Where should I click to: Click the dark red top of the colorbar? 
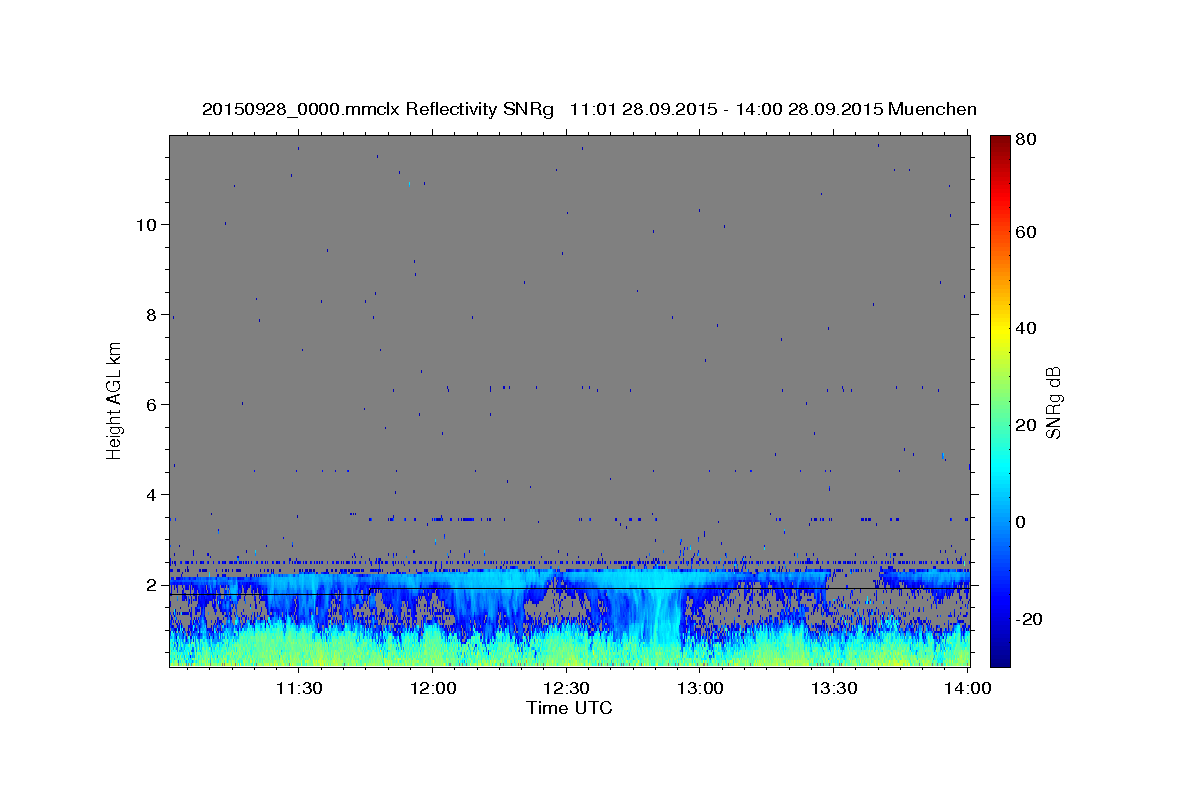[1000, 142]
